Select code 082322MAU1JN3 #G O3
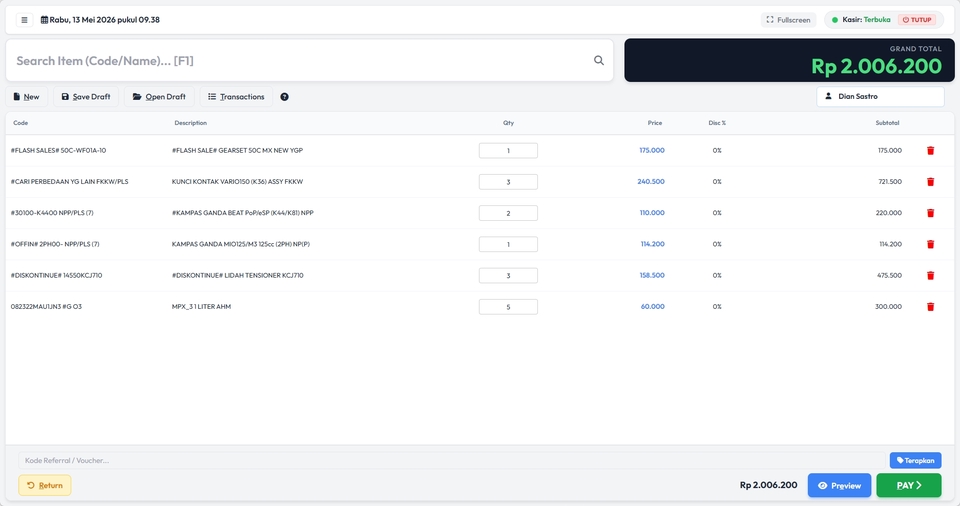The height and width of the screenshot is (506, 960). coord(46,306)
